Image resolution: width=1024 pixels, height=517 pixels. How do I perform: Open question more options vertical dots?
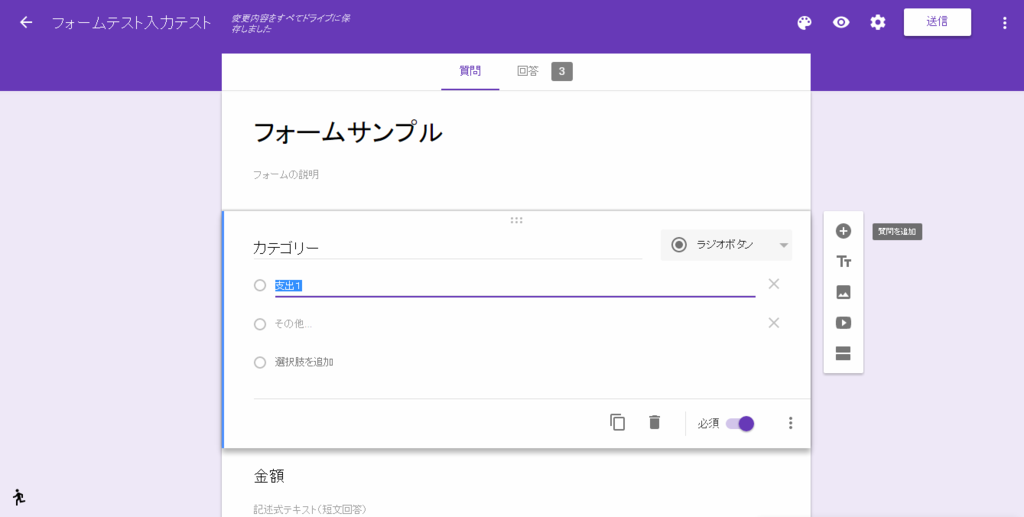pyautogui.click(x=790, y=423)
